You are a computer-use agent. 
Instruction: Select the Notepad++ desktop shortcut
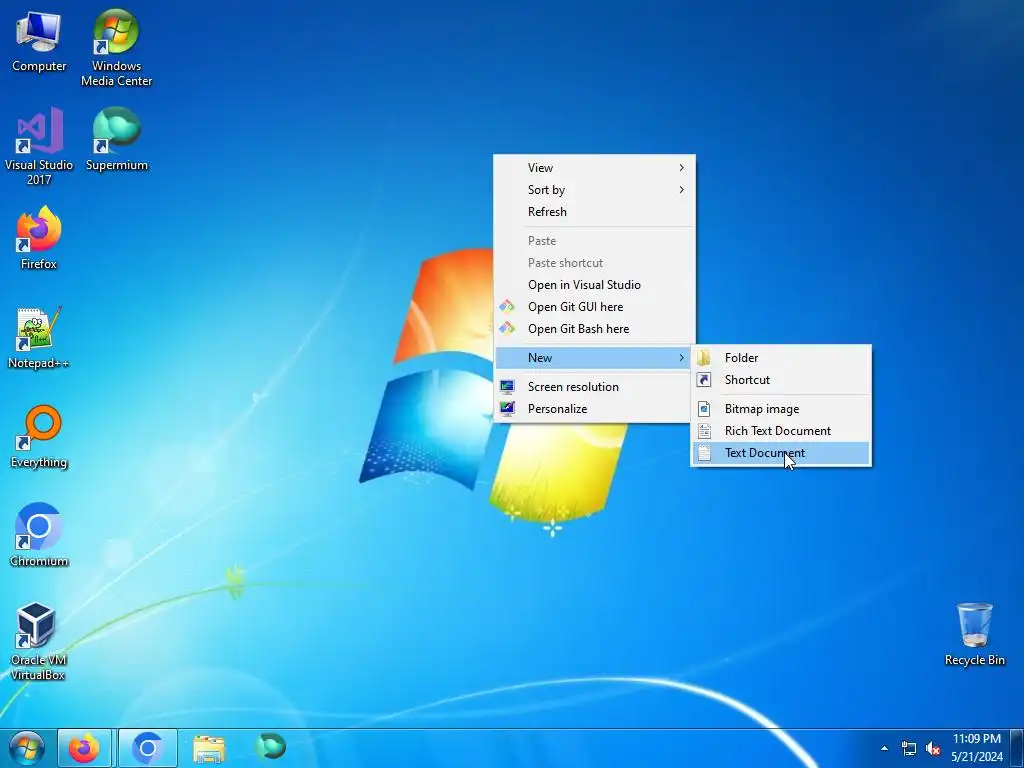(39, 337)
